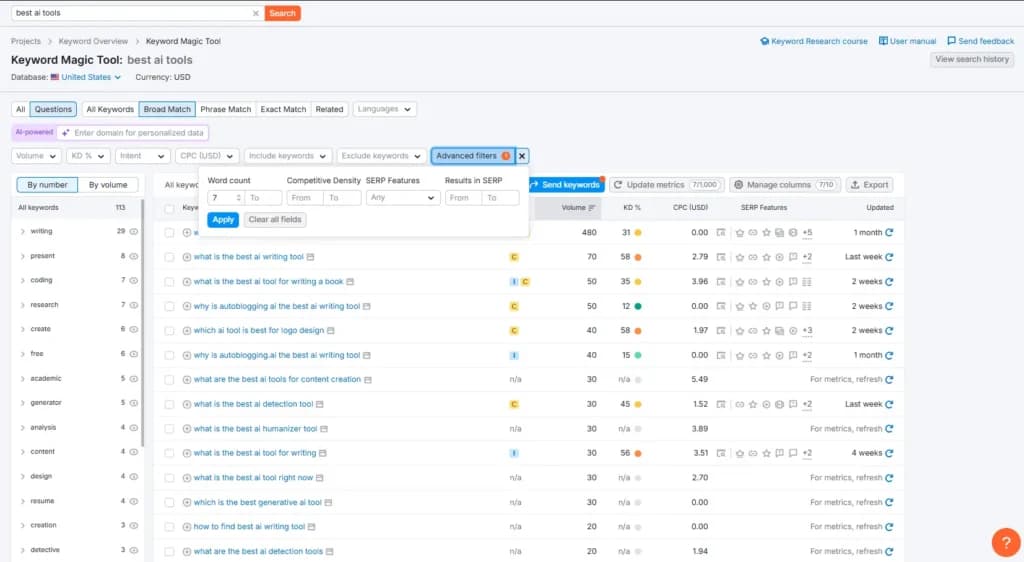Expand the 'present' keyword group
This screenshot has height=562, width=1024.
(23, 257)
